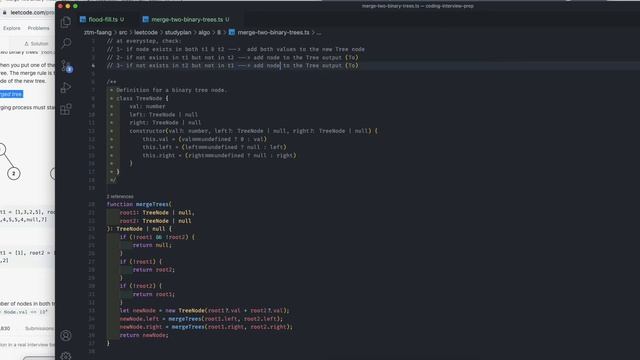The height and width of the screenshot is (360, 640).
Task: Click 'return null;' statement in editor
Action: point(152,245)
